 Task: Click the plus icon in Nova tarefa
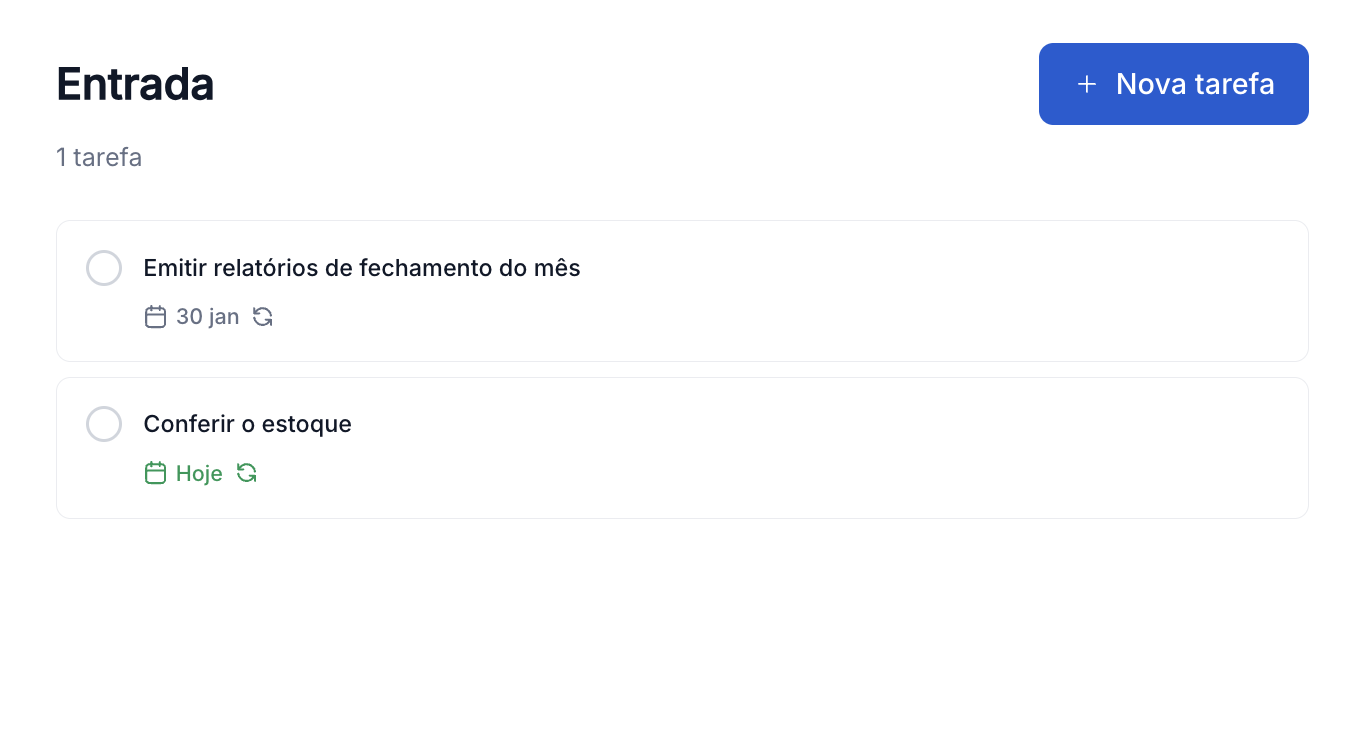[x=1087, y=84]
